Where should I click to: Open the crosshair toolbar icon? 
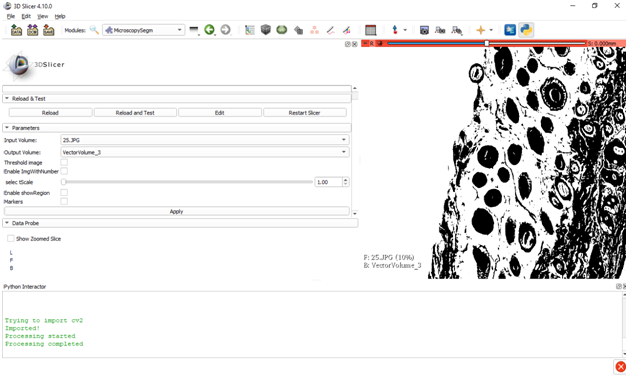pos(481,30)
